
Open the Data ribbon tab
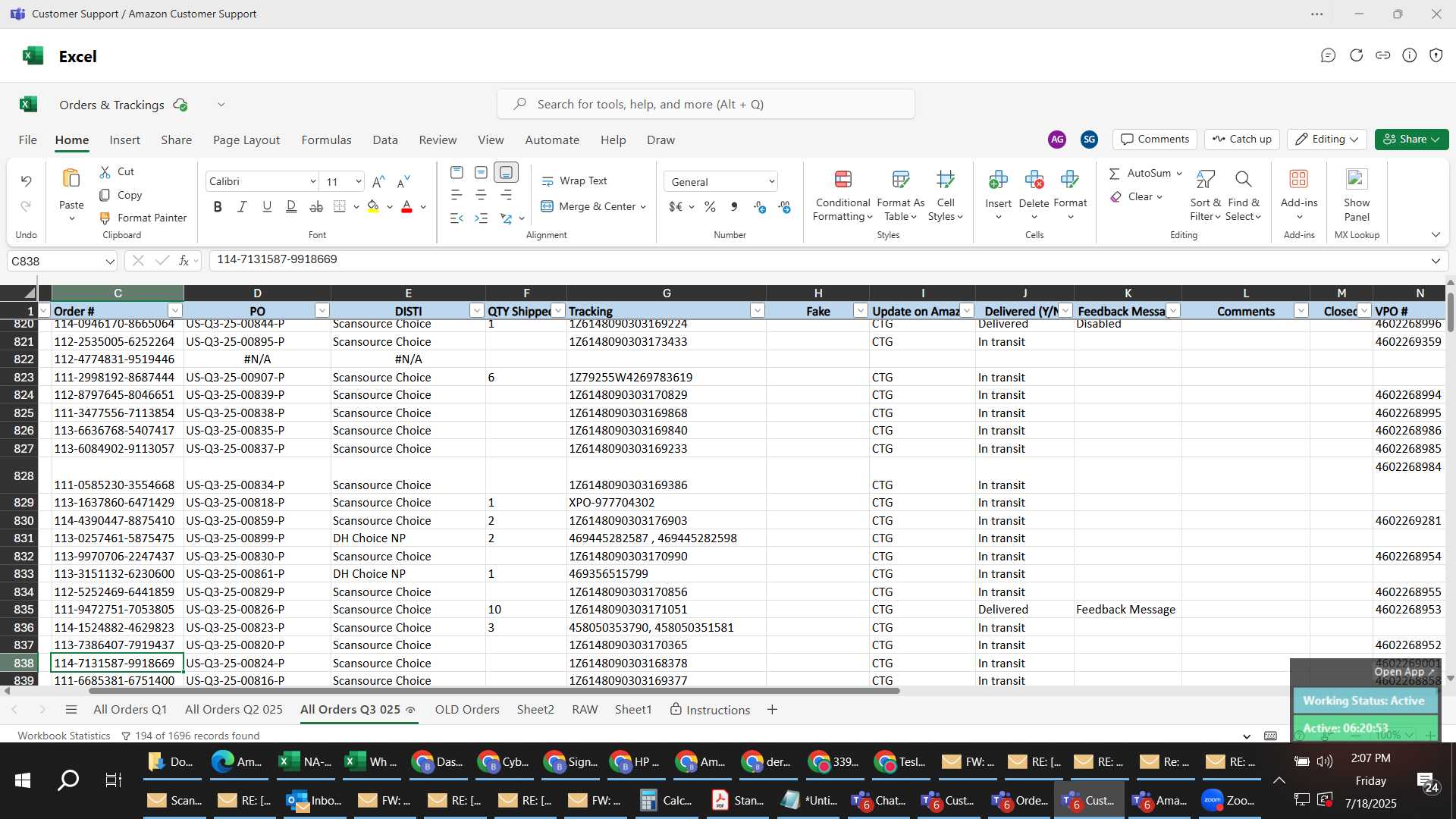click(385, 140)
